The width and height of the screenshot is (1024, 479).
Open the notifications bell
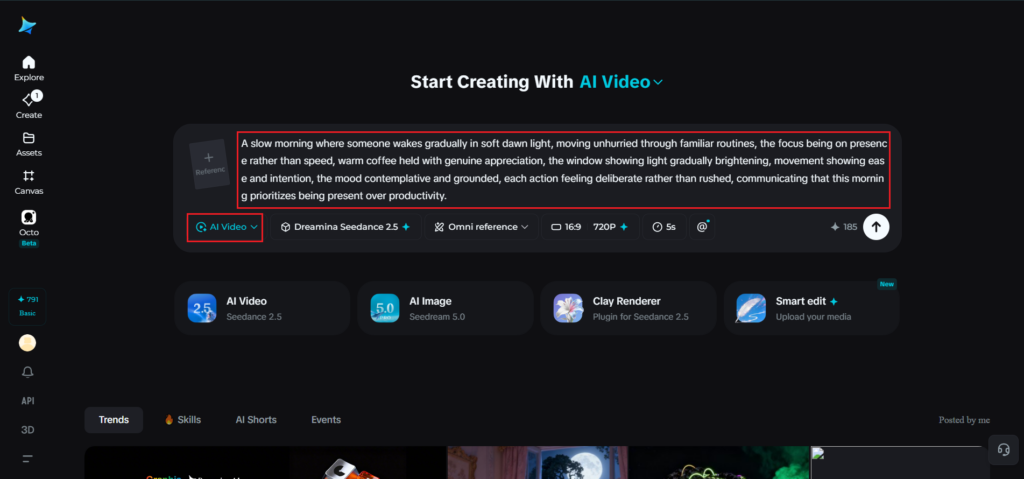coord(27,372)
